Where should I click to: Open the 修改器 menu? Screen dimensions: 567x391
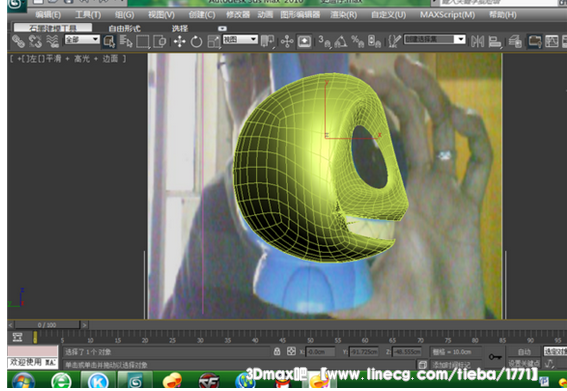pyautogui.click(x=238, y=15)
